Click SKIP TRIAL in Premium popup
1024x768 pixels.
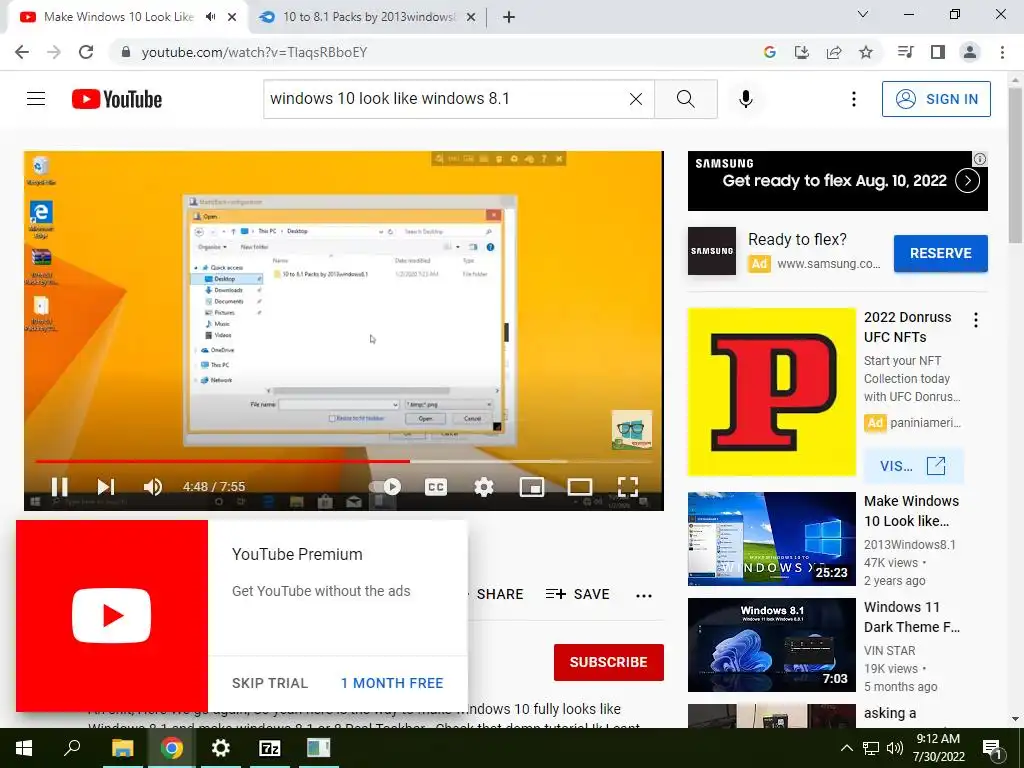click(x=270, y=683)
